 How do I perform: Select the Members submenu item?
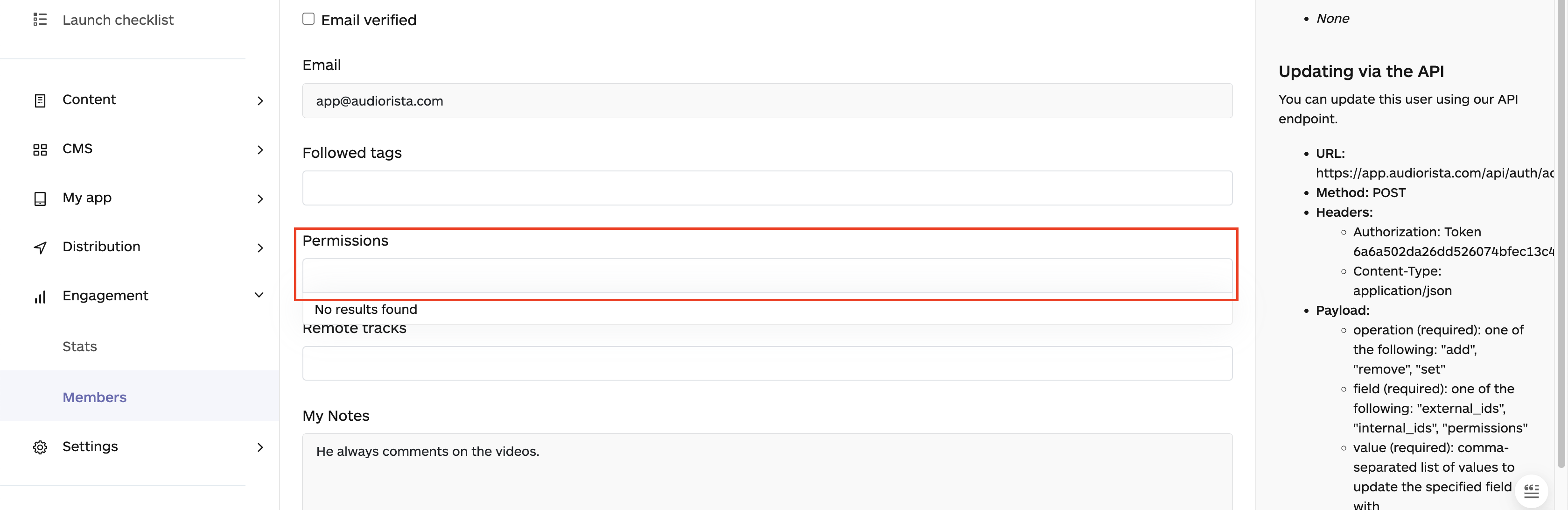click(94, 397)
